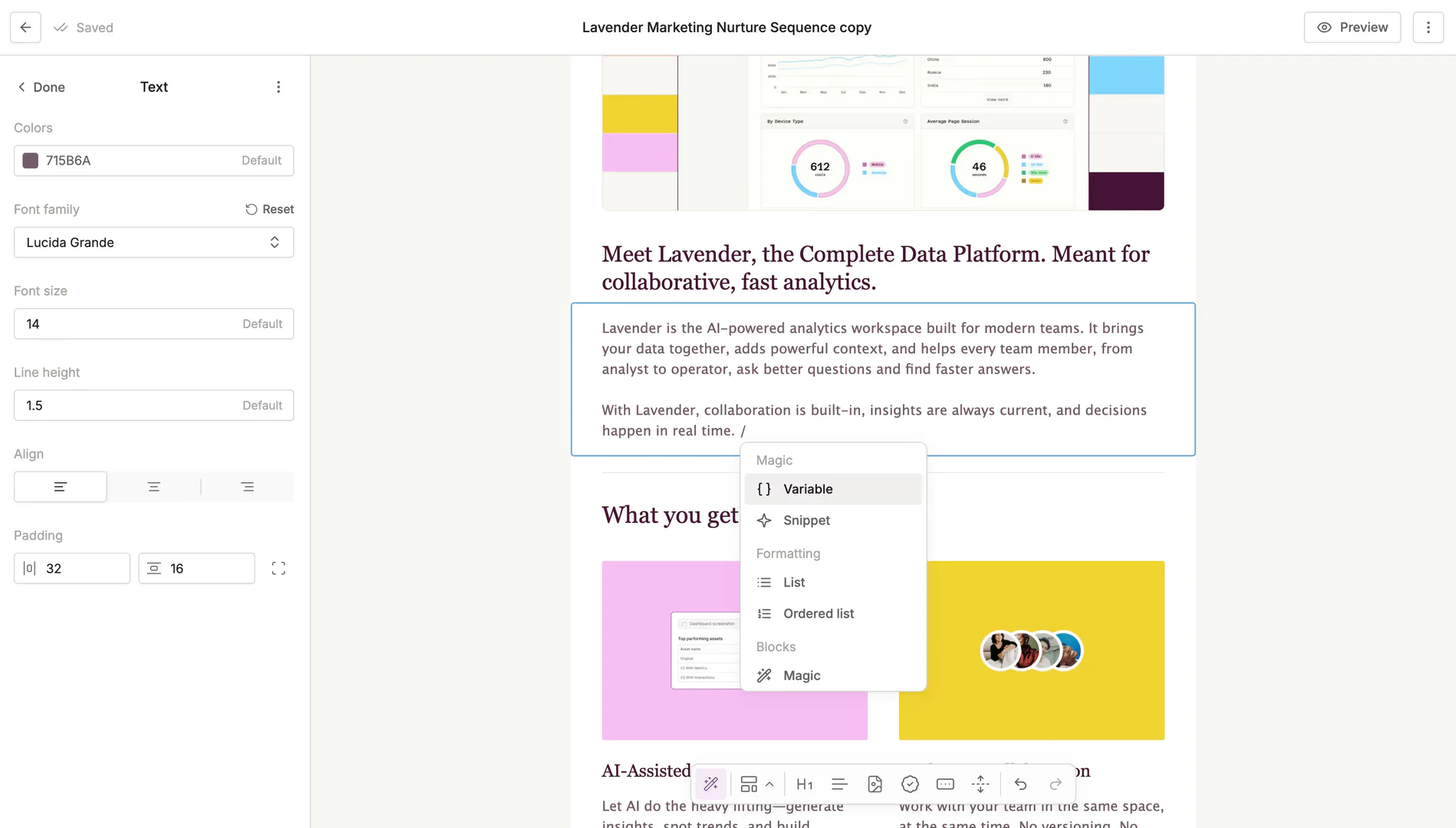Open the three-dot menu next to Text panel

point(278,87)
